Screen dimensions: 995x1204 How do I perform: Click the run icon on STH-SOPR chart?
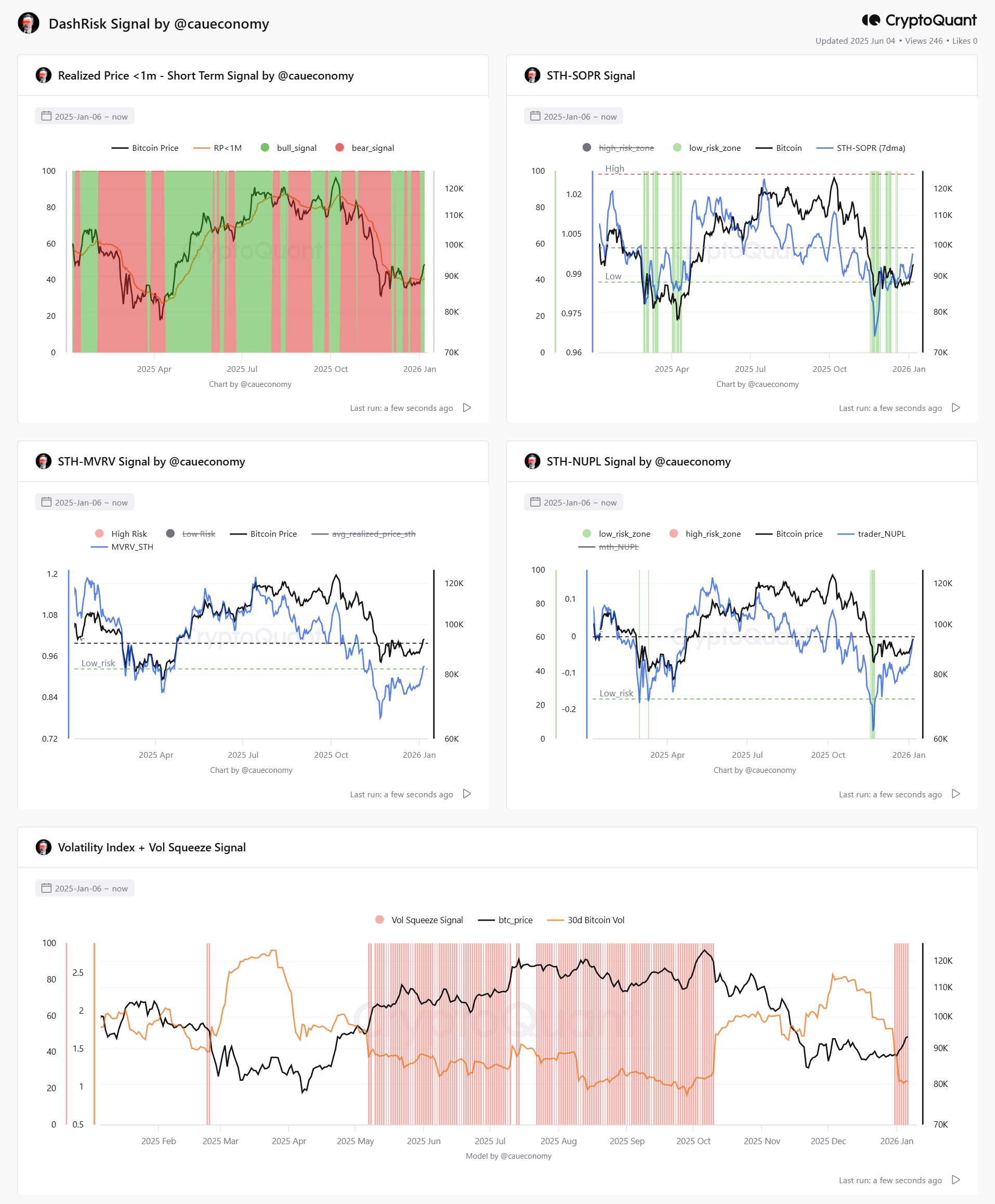pos(955,408)
